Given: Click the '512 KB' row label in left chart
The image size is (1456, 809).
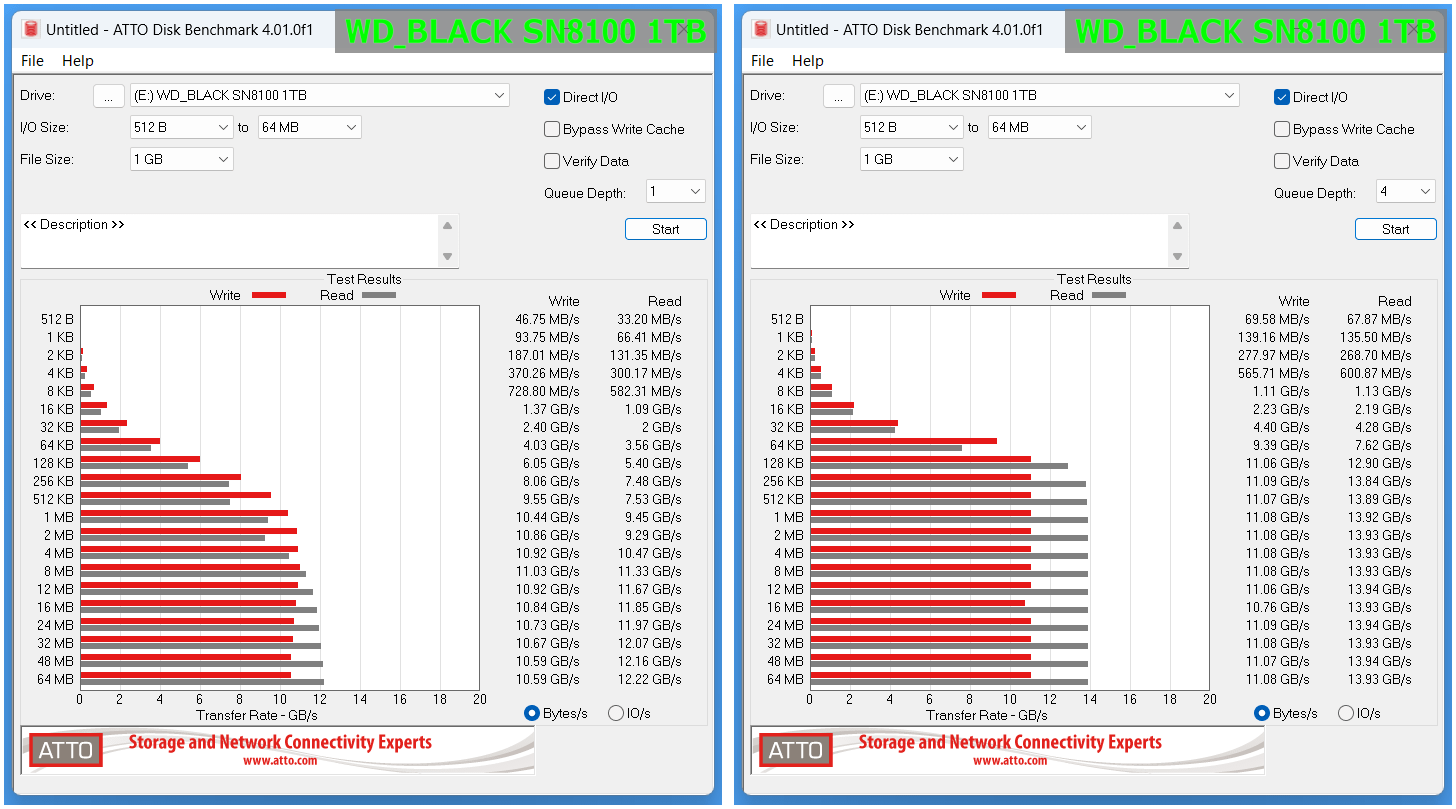Looking at the screenshot, I should point(52,499).
